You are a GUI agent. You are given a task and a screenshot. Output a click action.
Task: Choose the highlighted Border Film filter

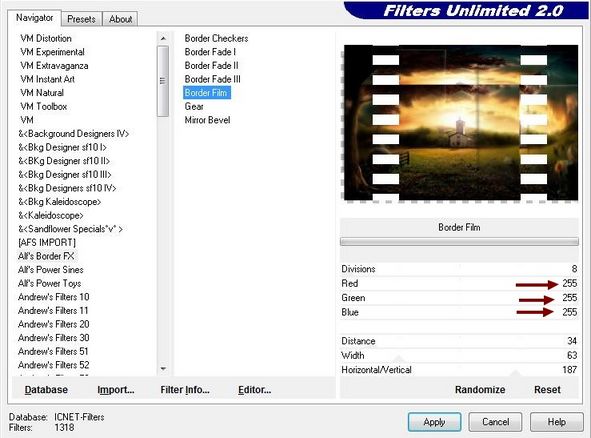[x=207, y=93]
